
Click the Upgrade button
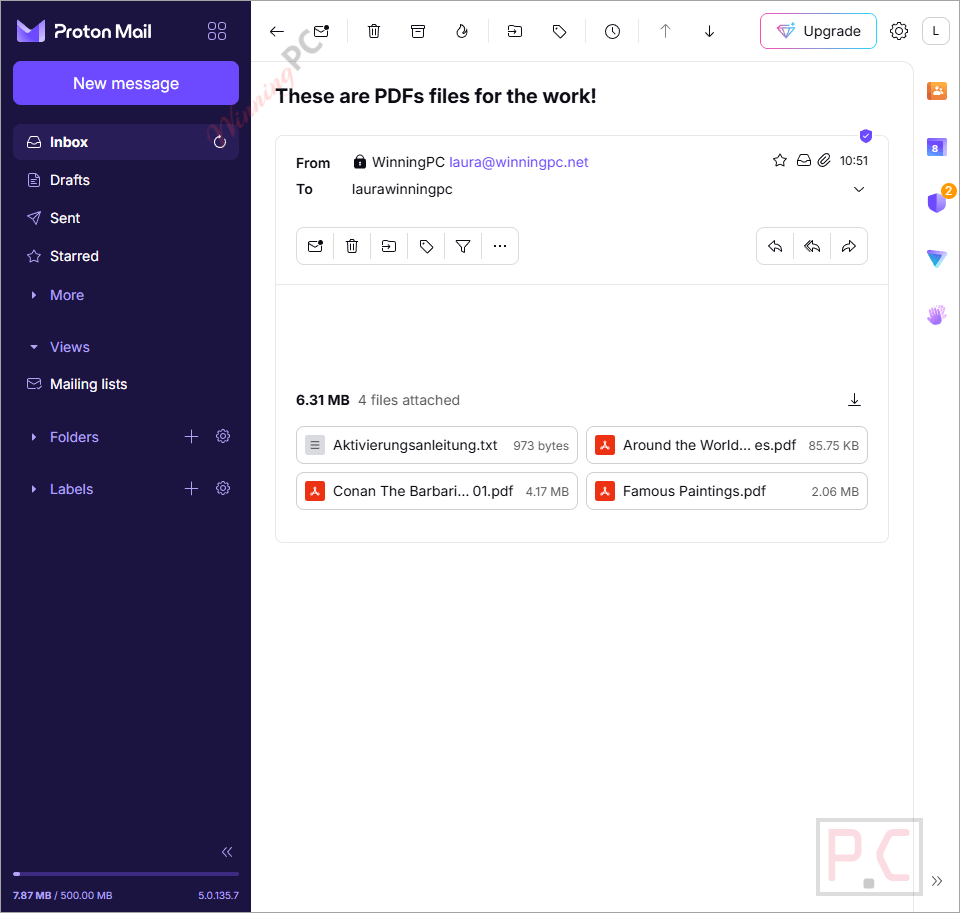[x=818, y=31]
